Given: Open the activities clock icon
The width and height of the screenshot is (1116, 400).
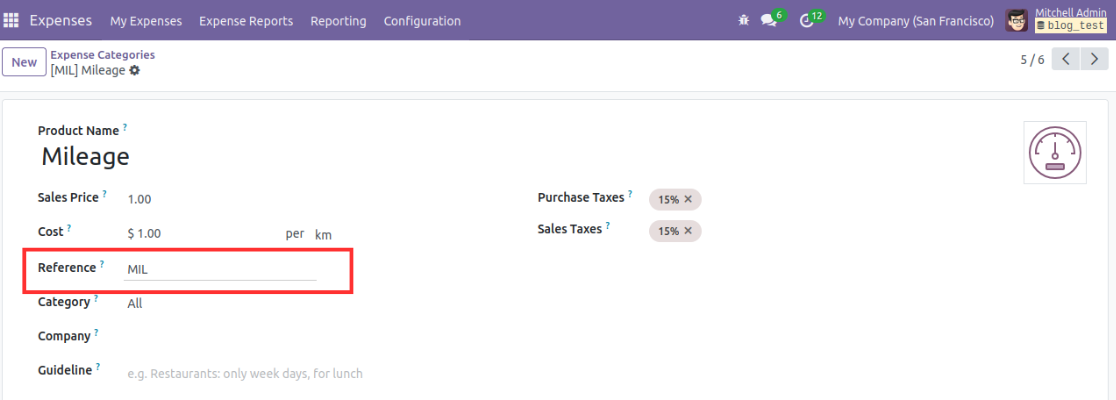Looking at the screenshot, I should pos(806,21).
